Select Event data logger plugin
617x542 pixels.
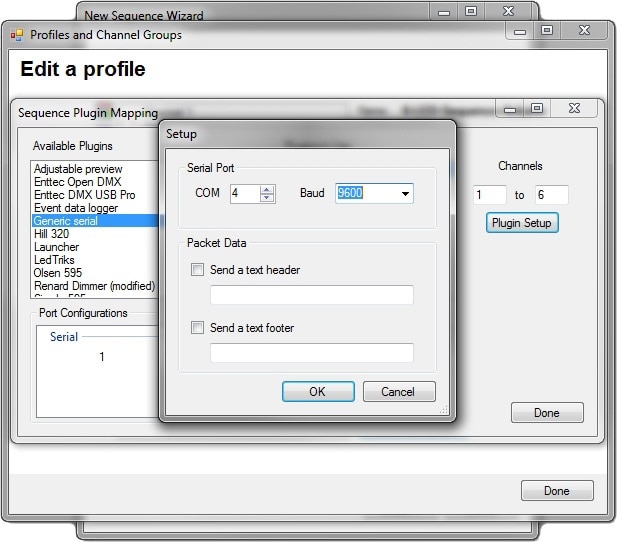pos(94,208)
